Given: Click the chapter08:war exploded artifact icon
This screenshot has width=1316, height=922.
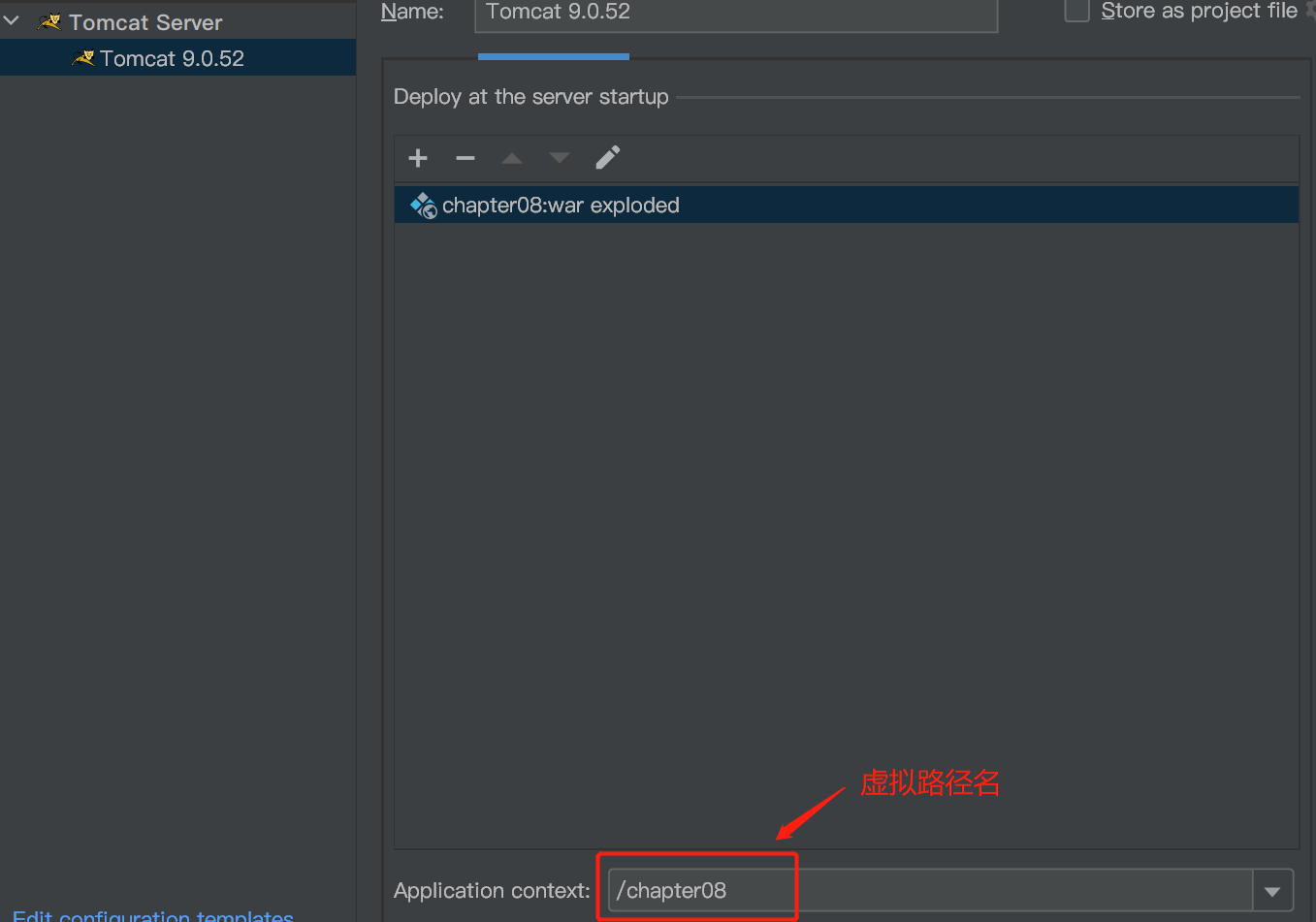Looking at the screenshot, I should (423, 206).
